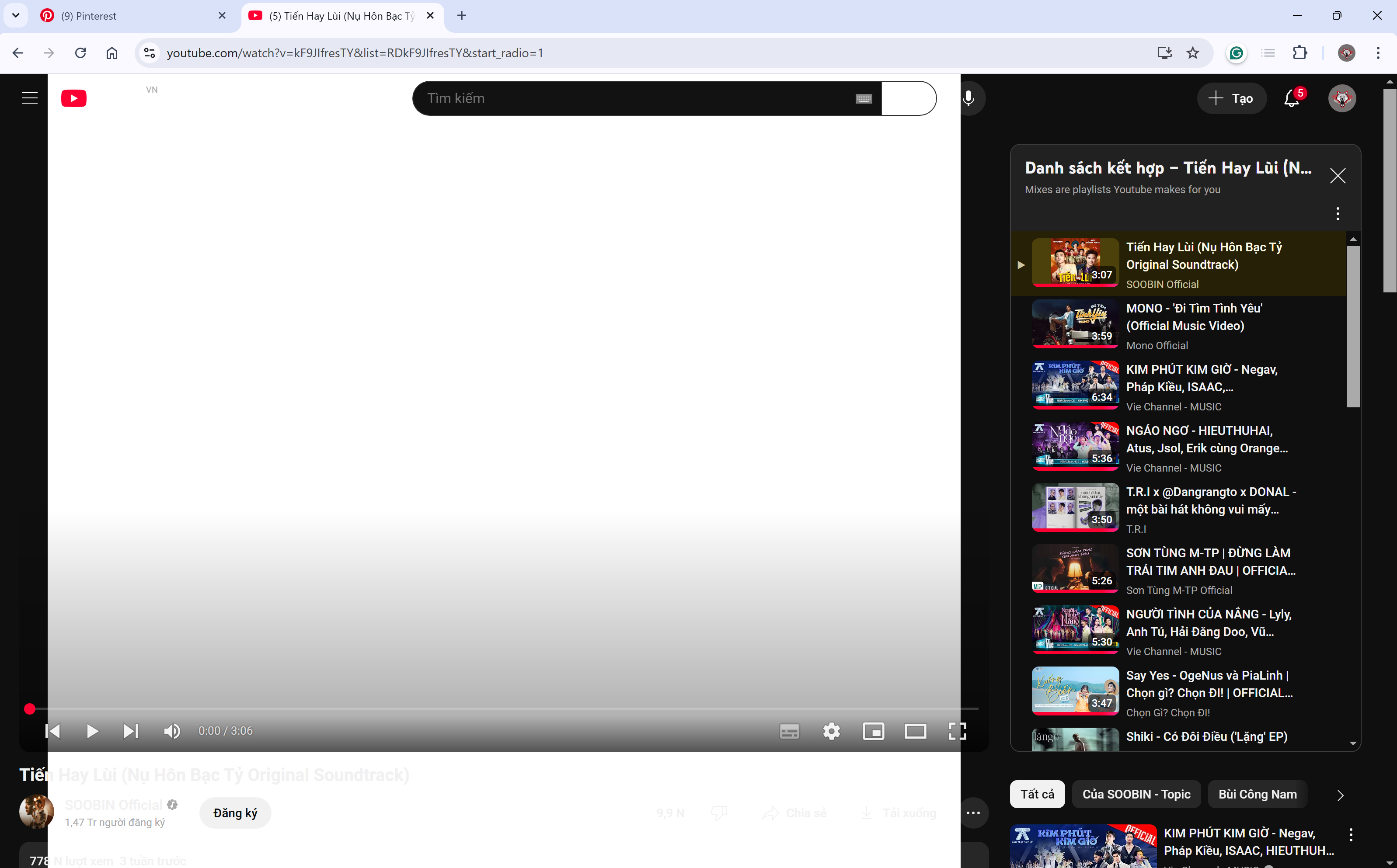Image resolution: width=1397 pixels, height=868 pixels.
Task: Switch to miniplayer mode
Action: (873, 731)
